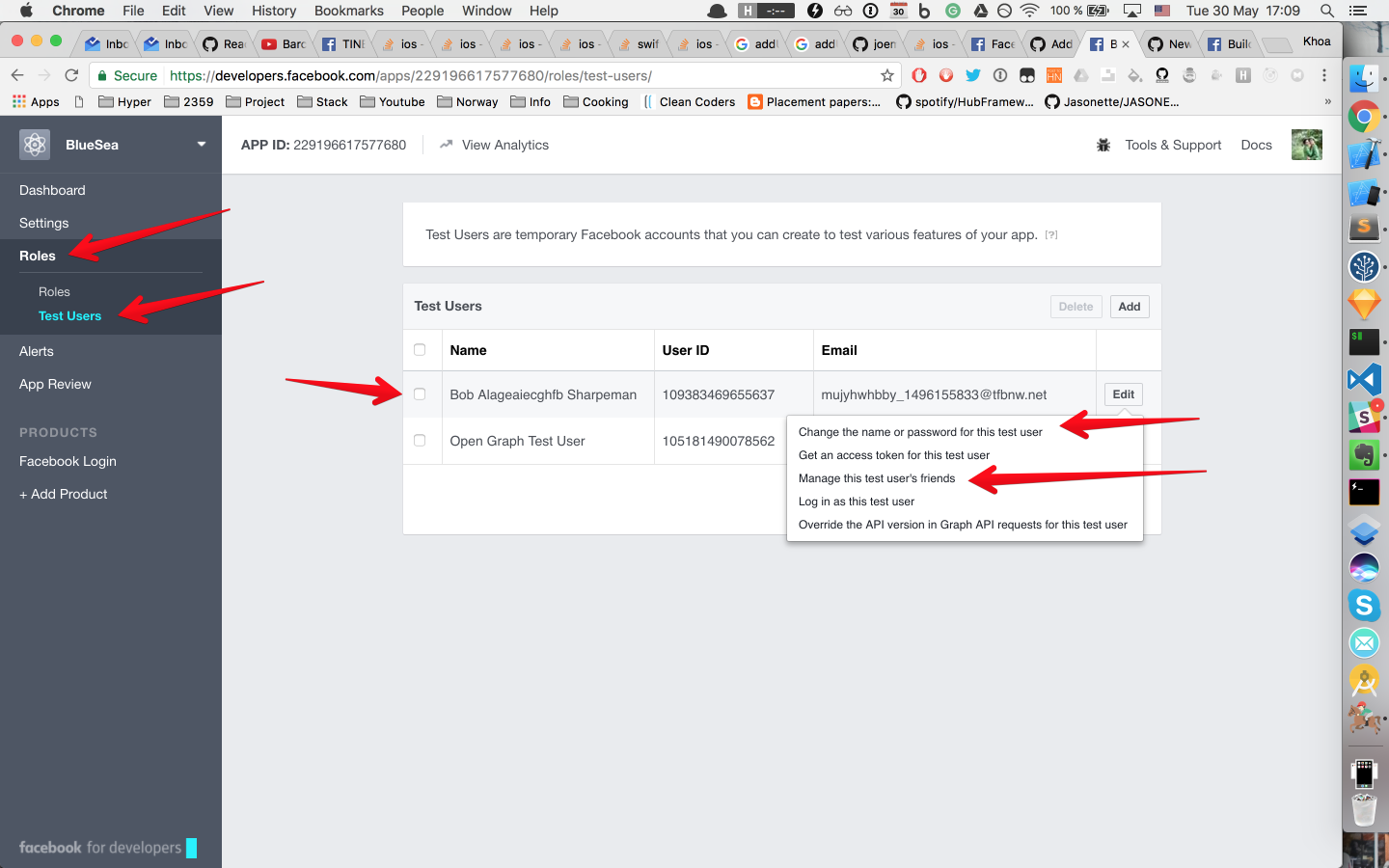Switch to the 'swif' browser tab
1389x868 pixels.
point(640,43)
